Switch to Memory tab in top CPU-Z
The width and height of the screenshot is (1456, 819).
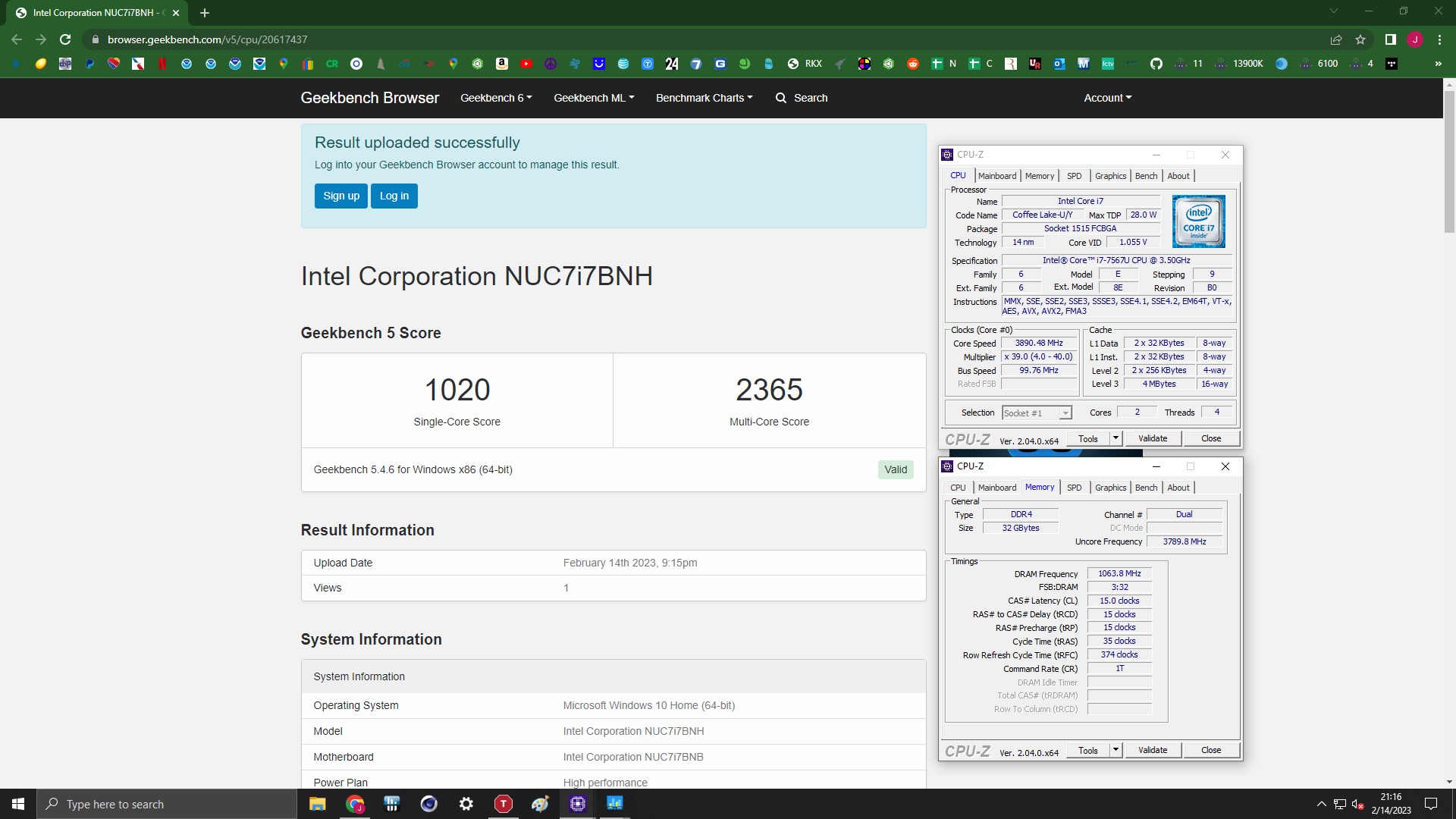tap(1039, 176)
